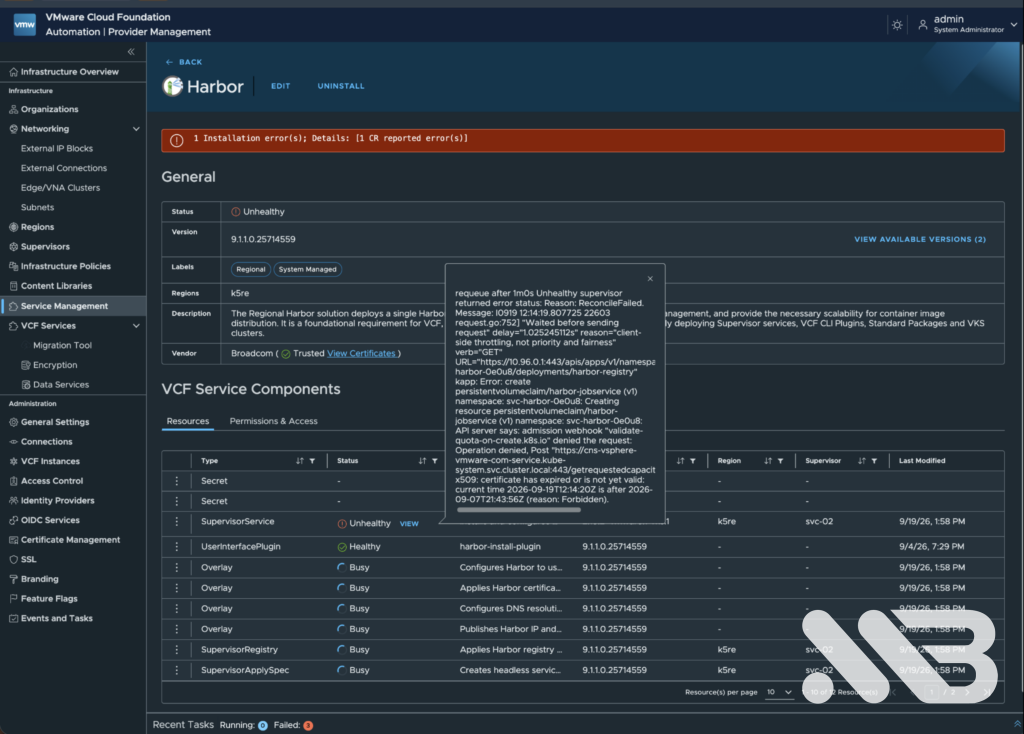The width and height of the screenshot is (1024, 734).
Task: Open VIEW AVAILABLE VERSIONS (2)
Action: 920,240
